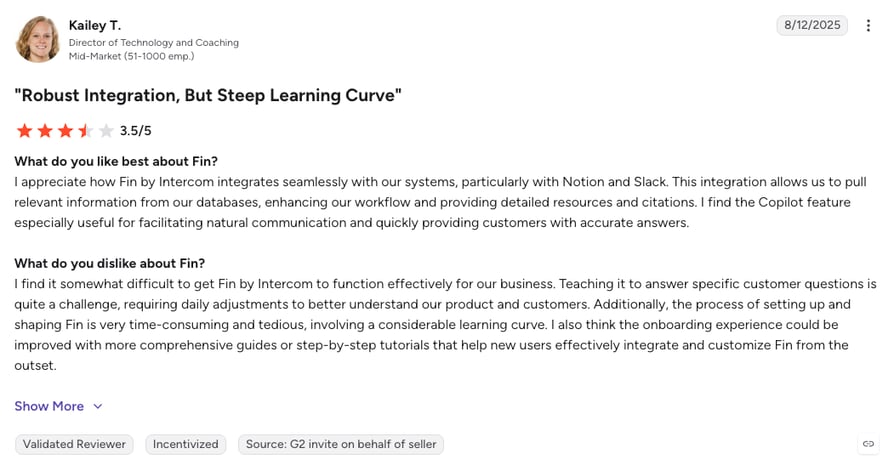The image size is (894, 471).
Task: Click the half-filled fourth star
Action: point(86,131)
